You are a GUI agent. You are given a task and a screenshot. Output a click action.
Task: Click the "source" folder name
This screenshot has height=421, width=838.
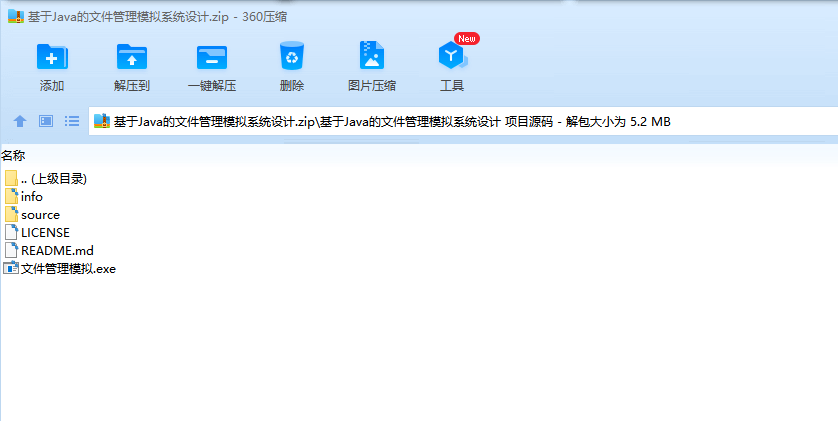(41, 215)
